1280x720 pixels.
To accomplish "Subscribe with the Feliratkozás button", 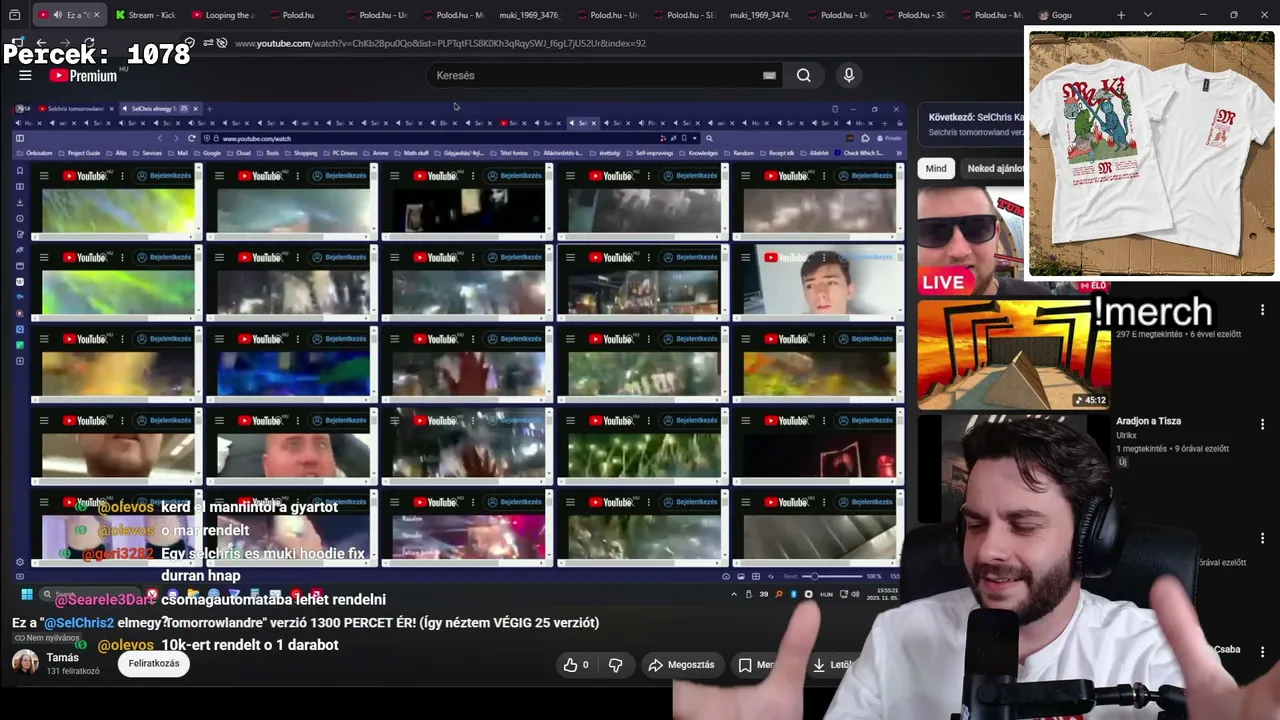I will 154,663.
